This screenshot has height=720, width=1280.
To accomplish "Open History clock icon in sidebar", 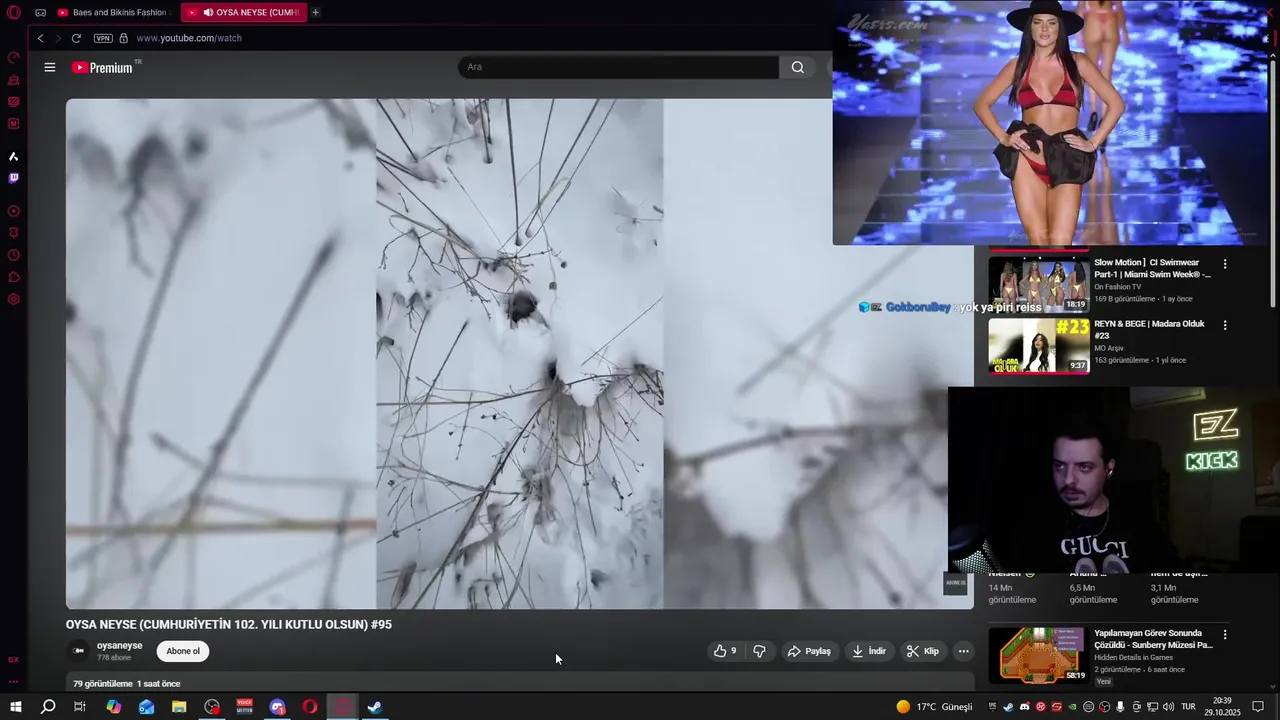I will coord(14,255).
